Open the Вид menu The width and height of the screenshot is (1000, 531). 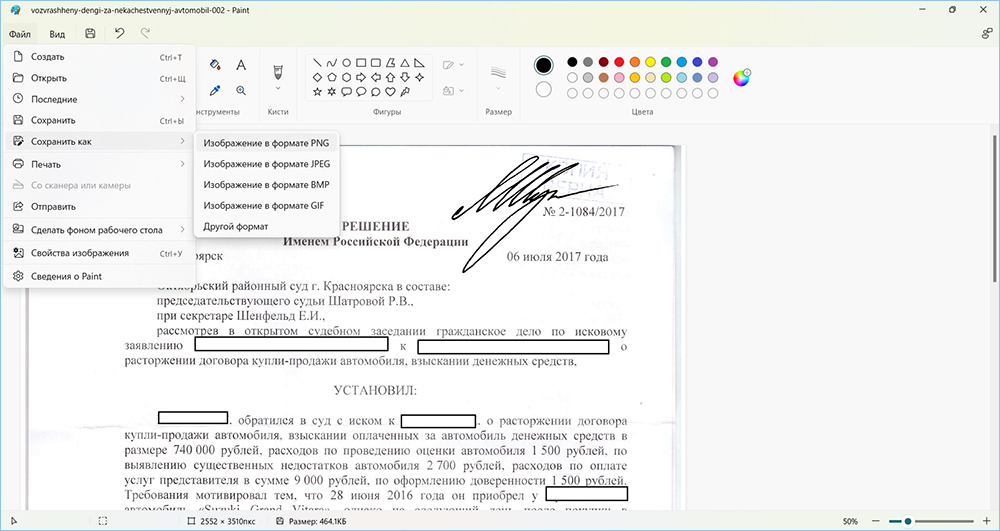click(57, 34)
